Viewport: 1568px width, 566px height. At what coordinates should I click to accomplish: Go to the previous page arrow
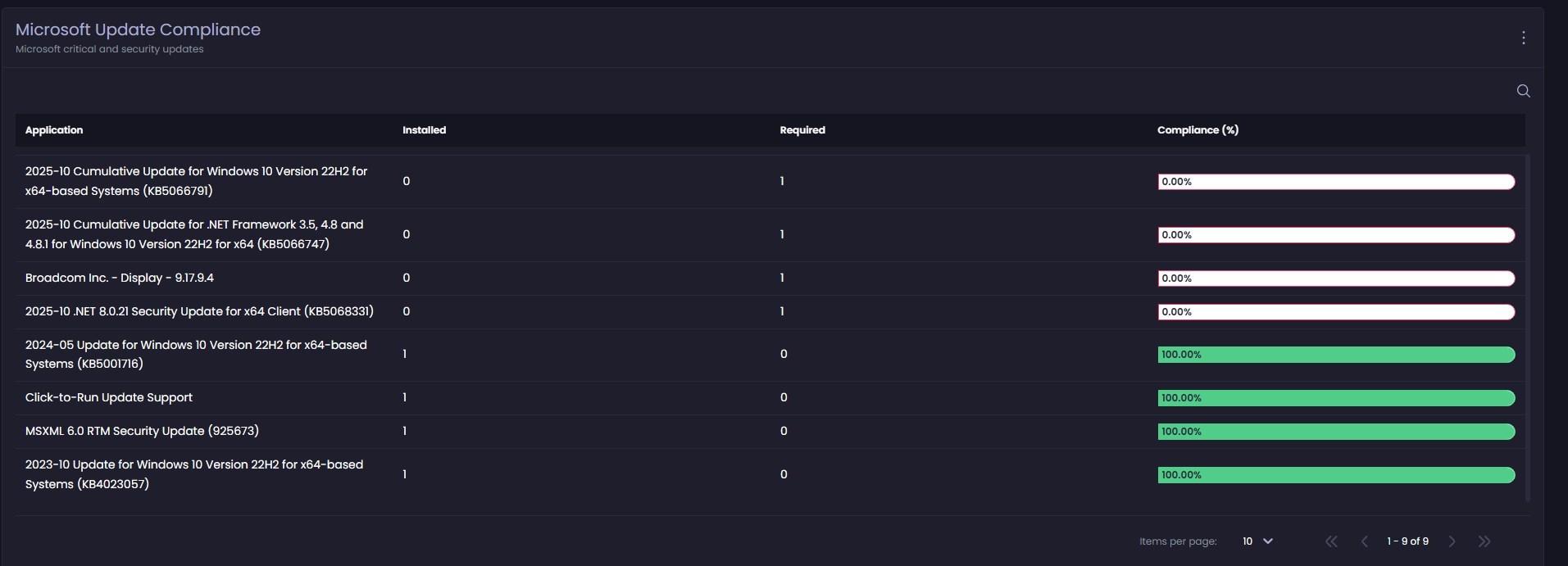(1365, 541)
